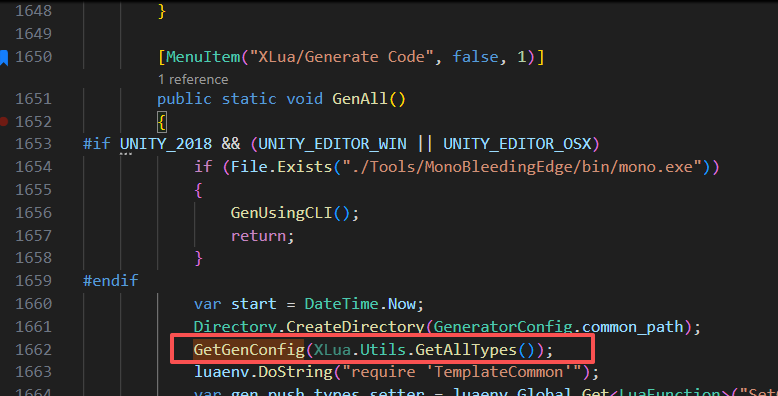This screenshot has height=396, width=778.
Task: Click Utils on line 1662
Action: (x=383, y=350)
